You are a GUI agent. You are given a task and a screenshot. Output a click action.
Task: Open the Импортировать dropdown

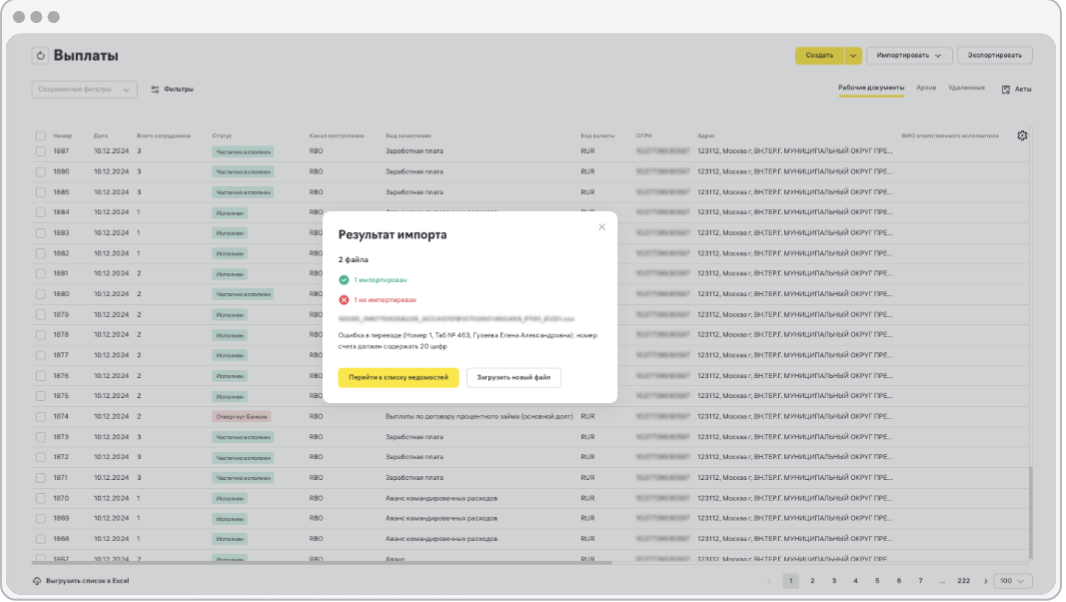908,56
